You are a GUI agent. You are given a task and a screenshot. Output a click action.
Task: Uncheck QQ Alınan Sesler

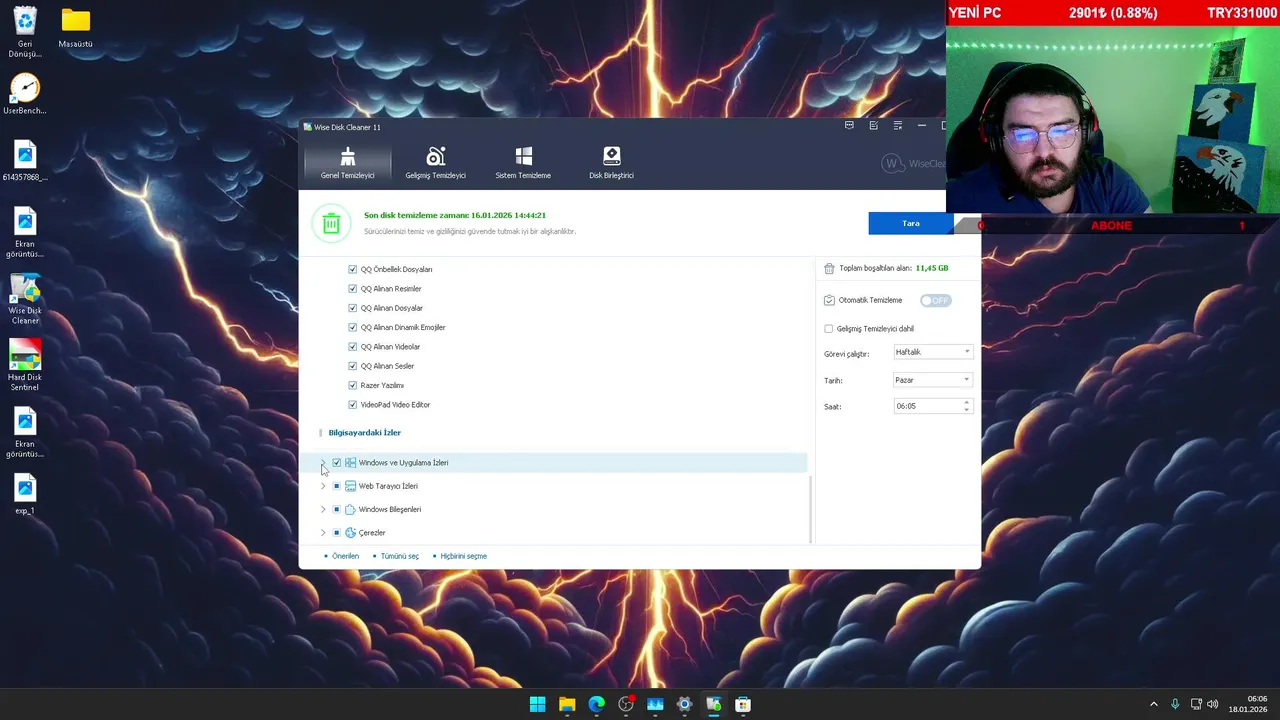(x=352, y=366)
